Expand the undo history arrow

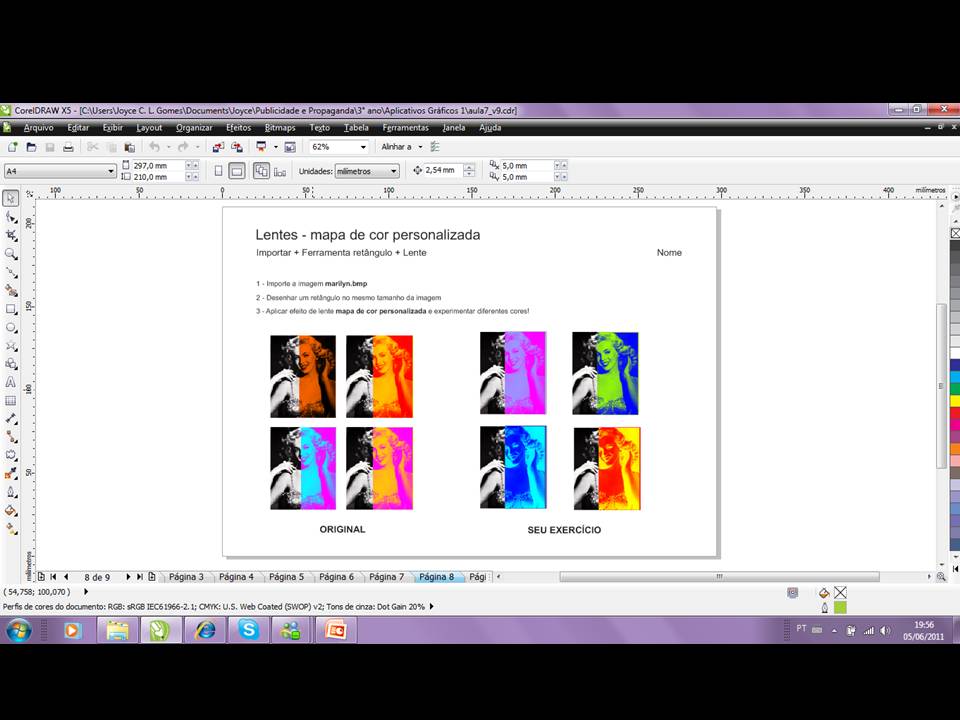(168, 147)
